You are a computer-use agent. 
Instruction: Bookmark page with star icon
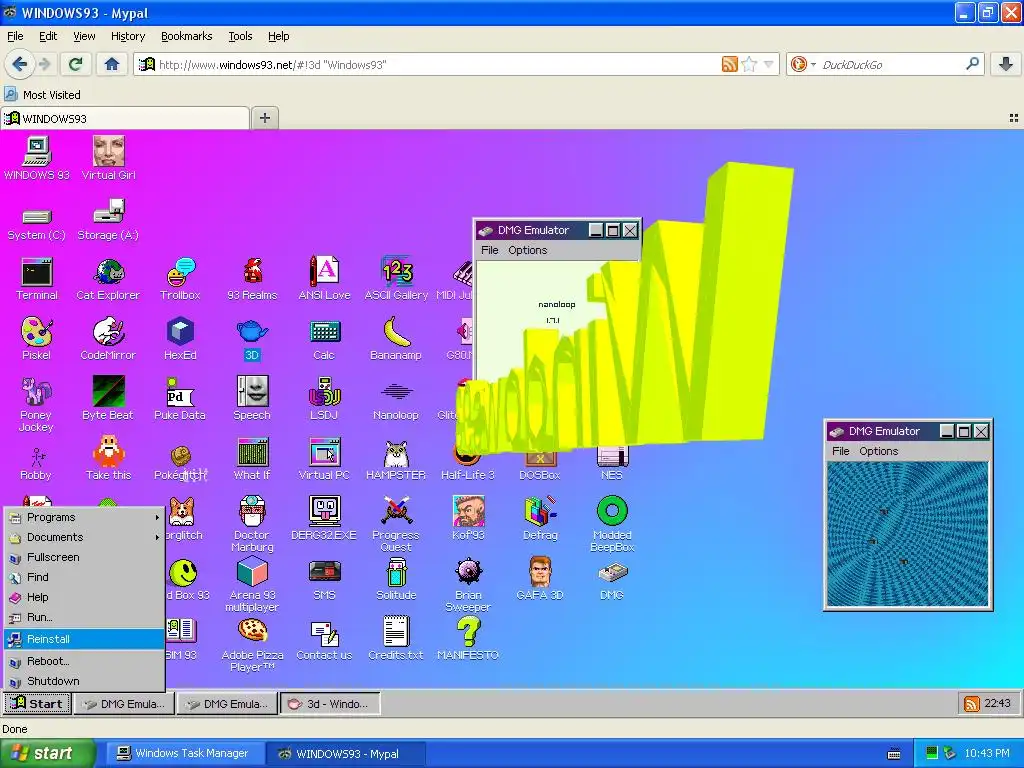tap(749, 64)
